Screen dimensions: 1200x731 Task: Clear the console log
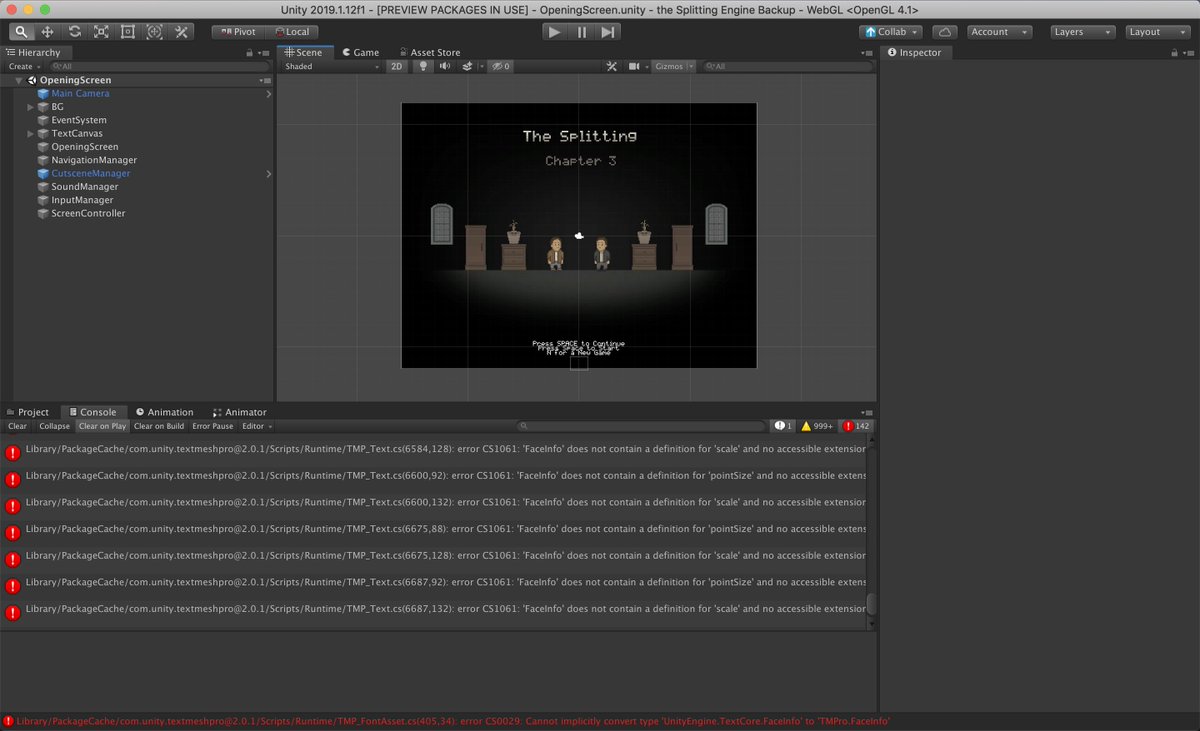click(x=18, y=426)
